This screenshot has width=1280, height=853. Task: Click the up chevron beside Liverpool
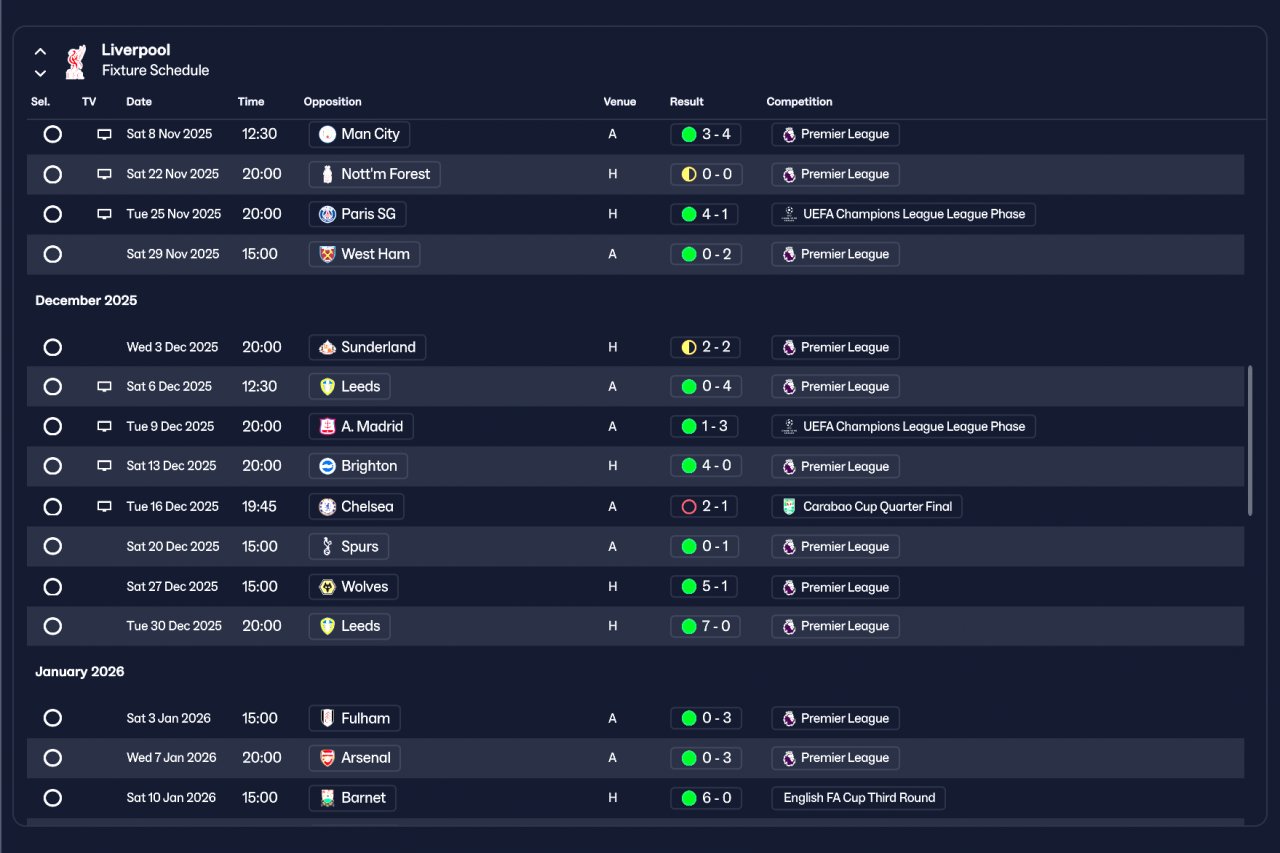point(40,51)
